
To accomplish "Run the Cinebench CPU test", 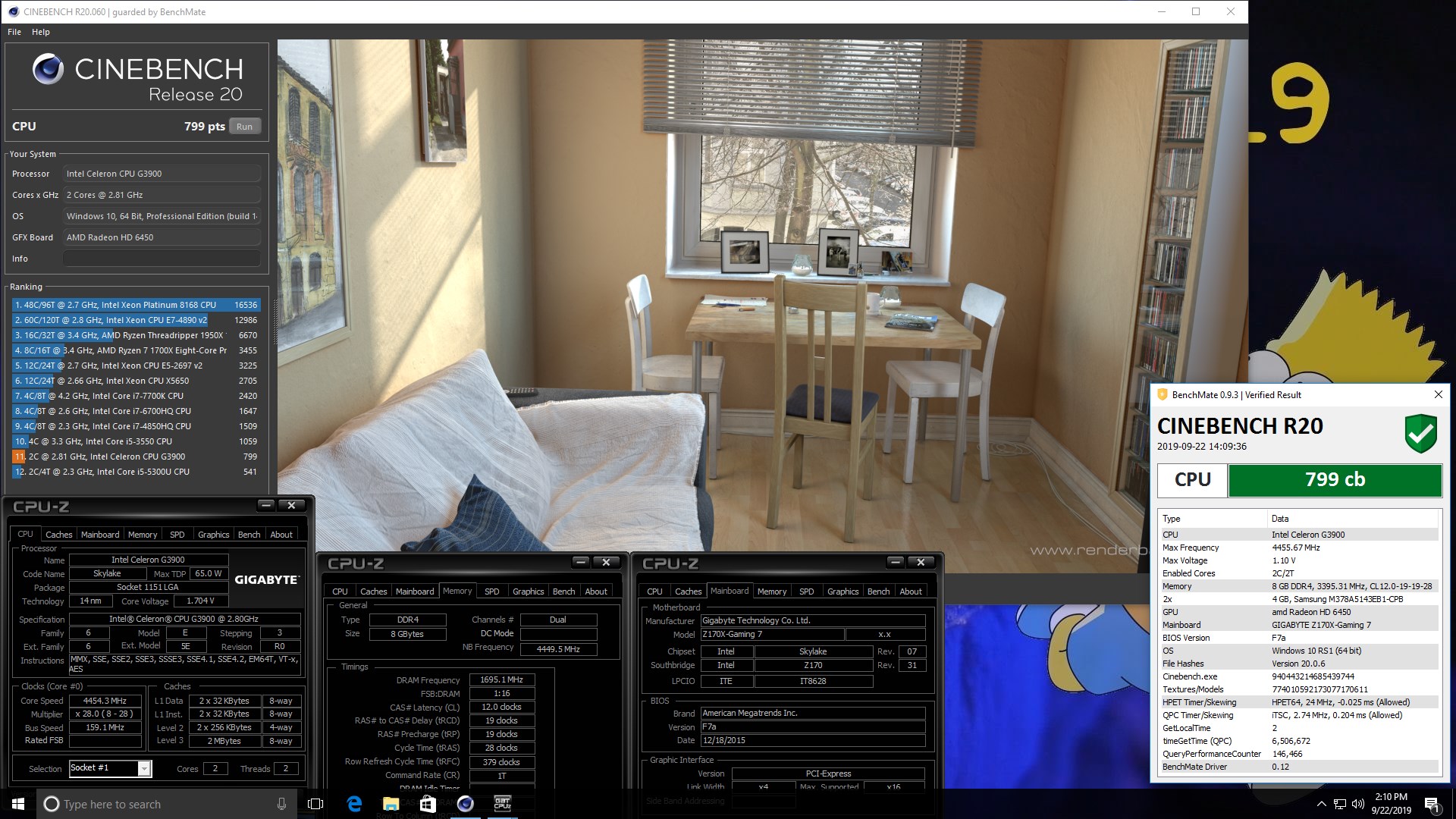I will [244, 127].
